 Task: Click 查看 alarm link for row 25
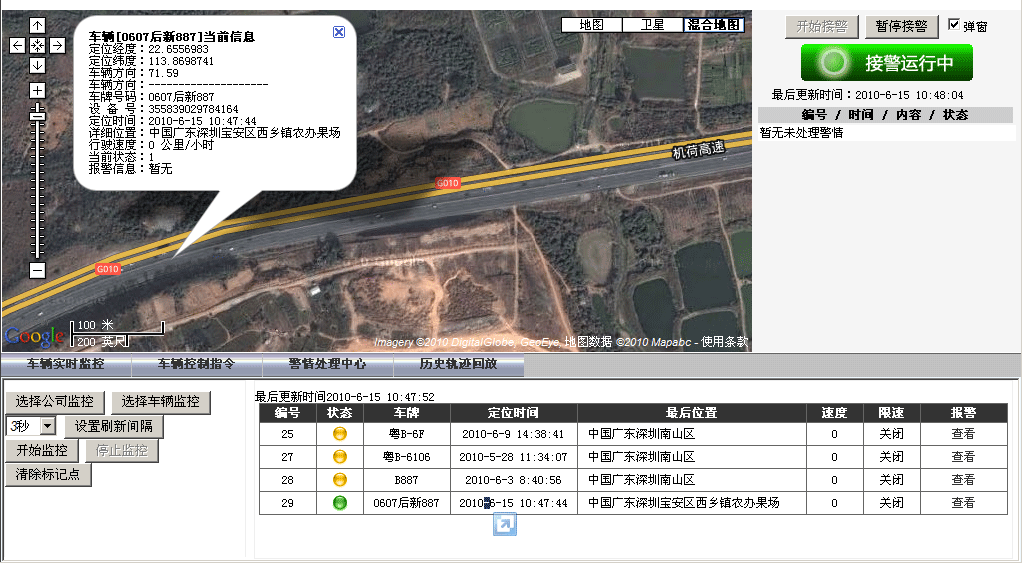(x=962, y=434)
